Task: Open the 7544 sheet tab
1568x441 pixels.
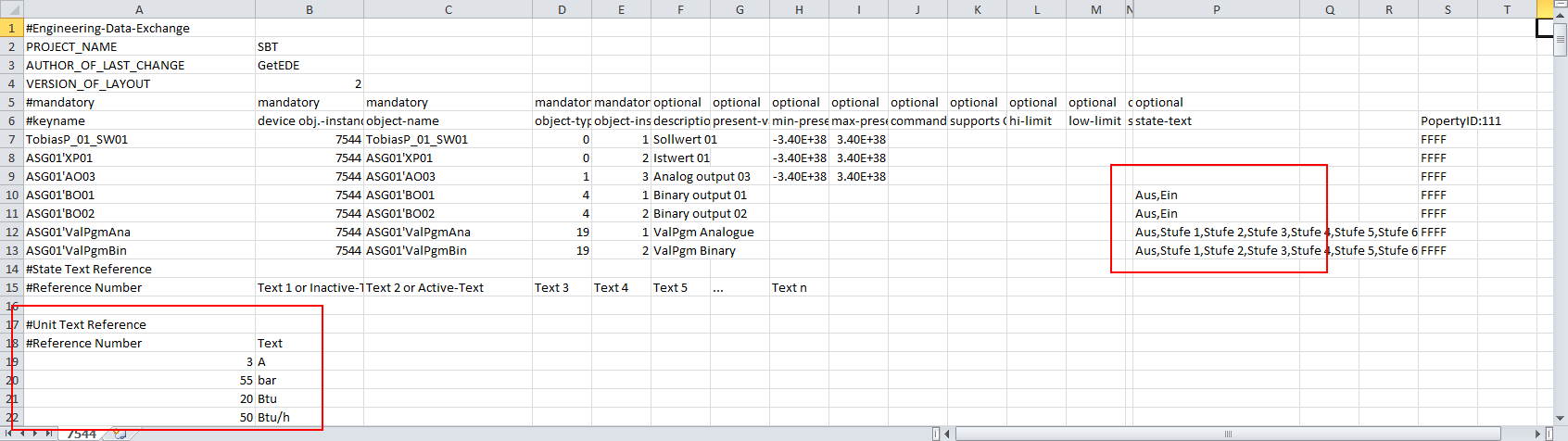Action: 82,434
